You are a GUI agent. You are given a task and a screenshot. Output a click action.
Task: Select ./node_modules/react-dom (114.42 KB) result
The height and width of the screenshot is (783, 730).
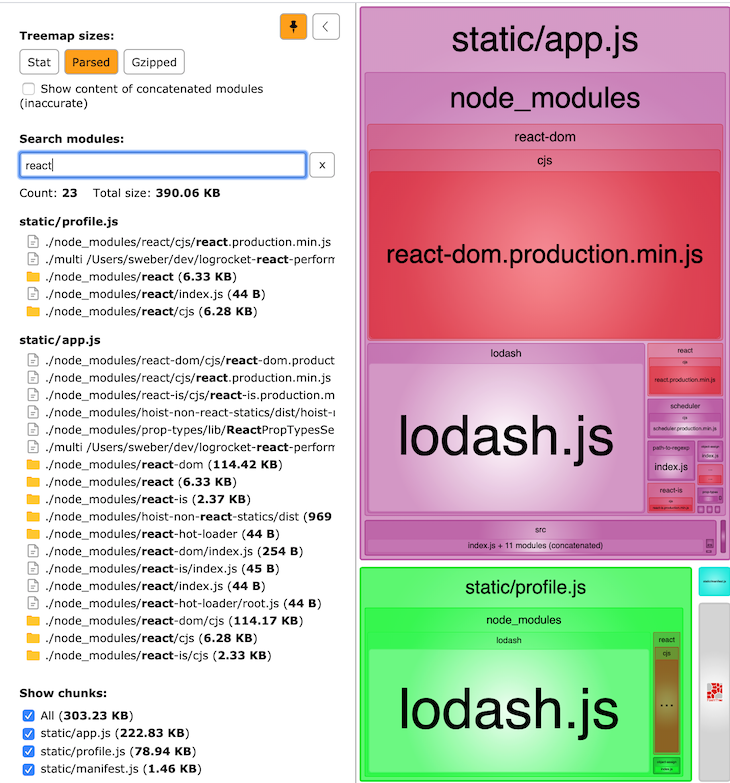pyautogui.click(x=164, y=465)
